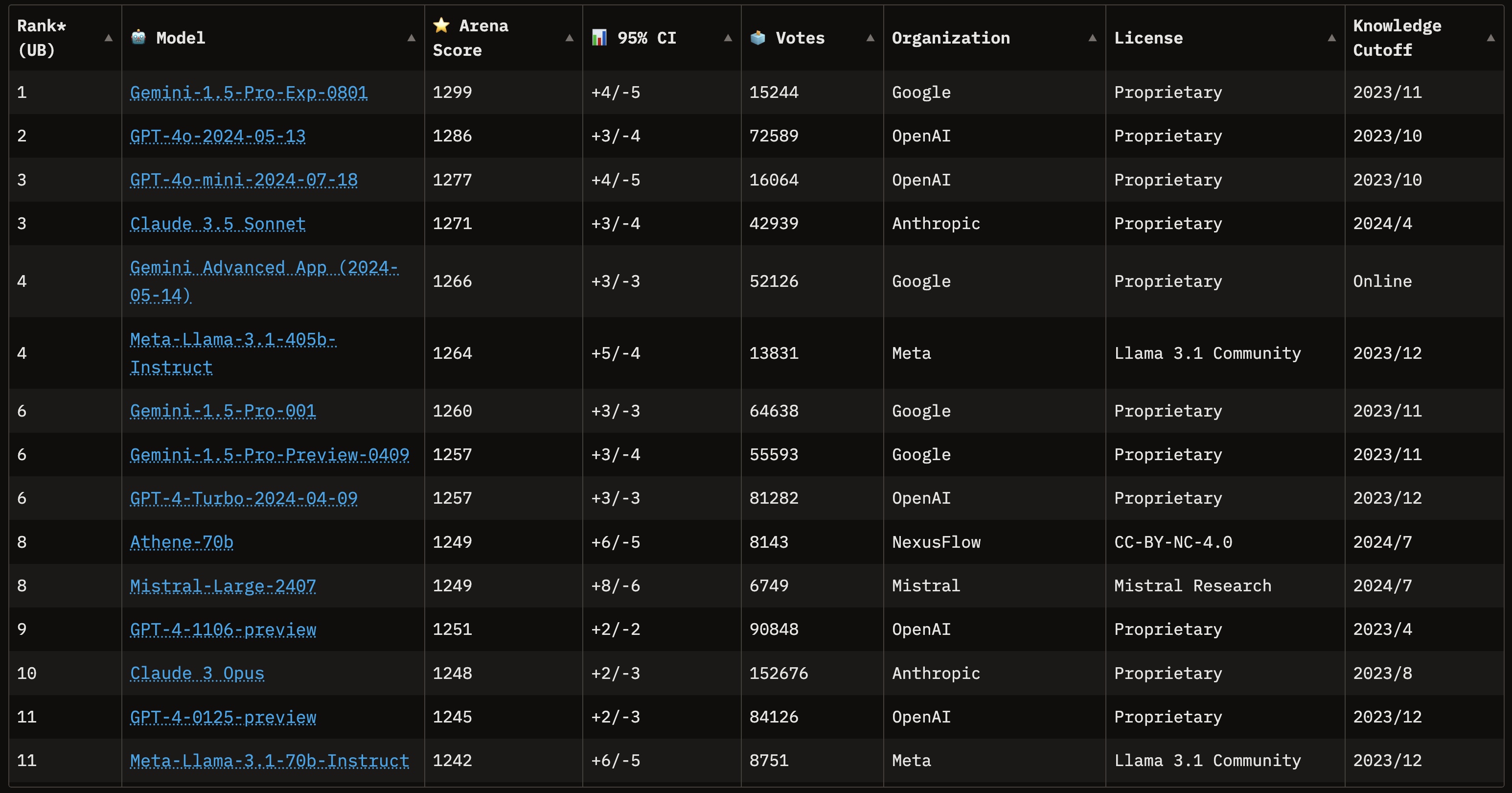This screenshot has height=793, width=1512.
Task: Click the chevron in the Organization header
Action: (1091, 38)
